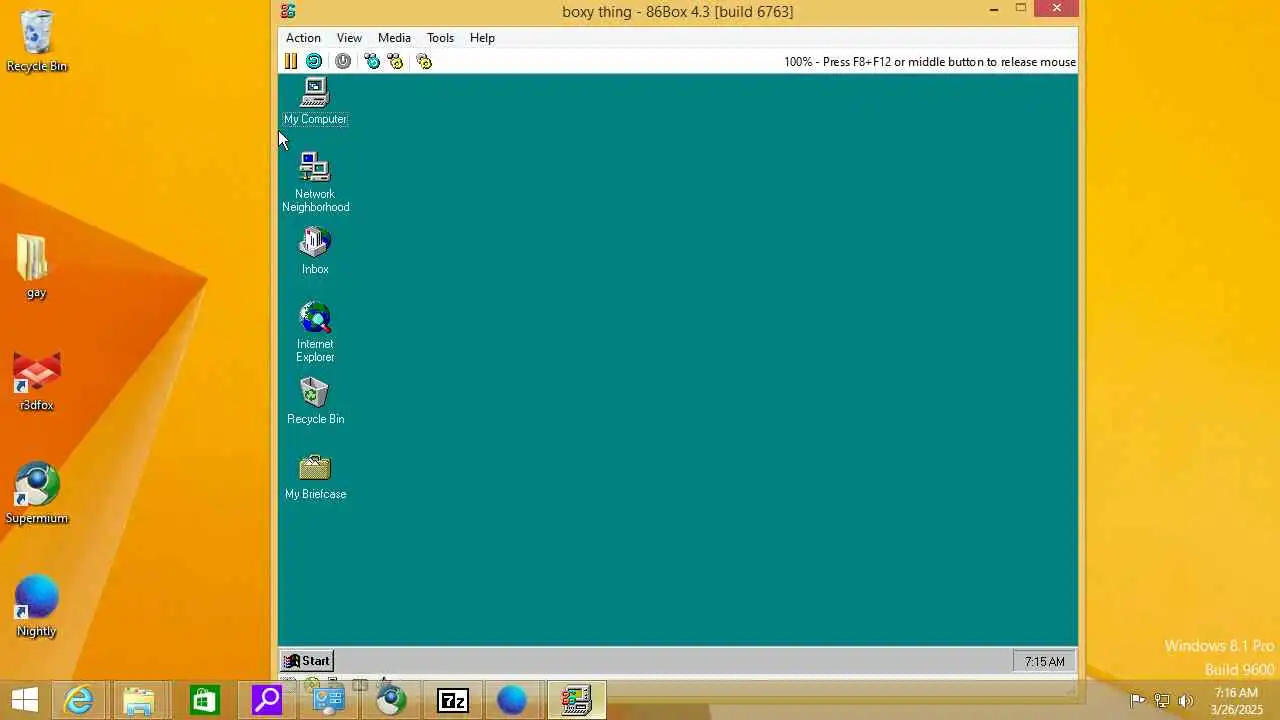Open the network tray icon

pyautogui.click(x=1162, y=700)
